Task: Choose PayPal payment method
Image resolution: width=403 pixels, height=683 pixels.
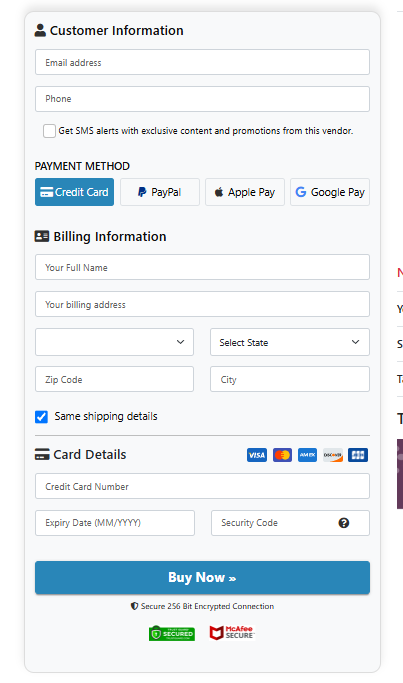Action: 160,192
